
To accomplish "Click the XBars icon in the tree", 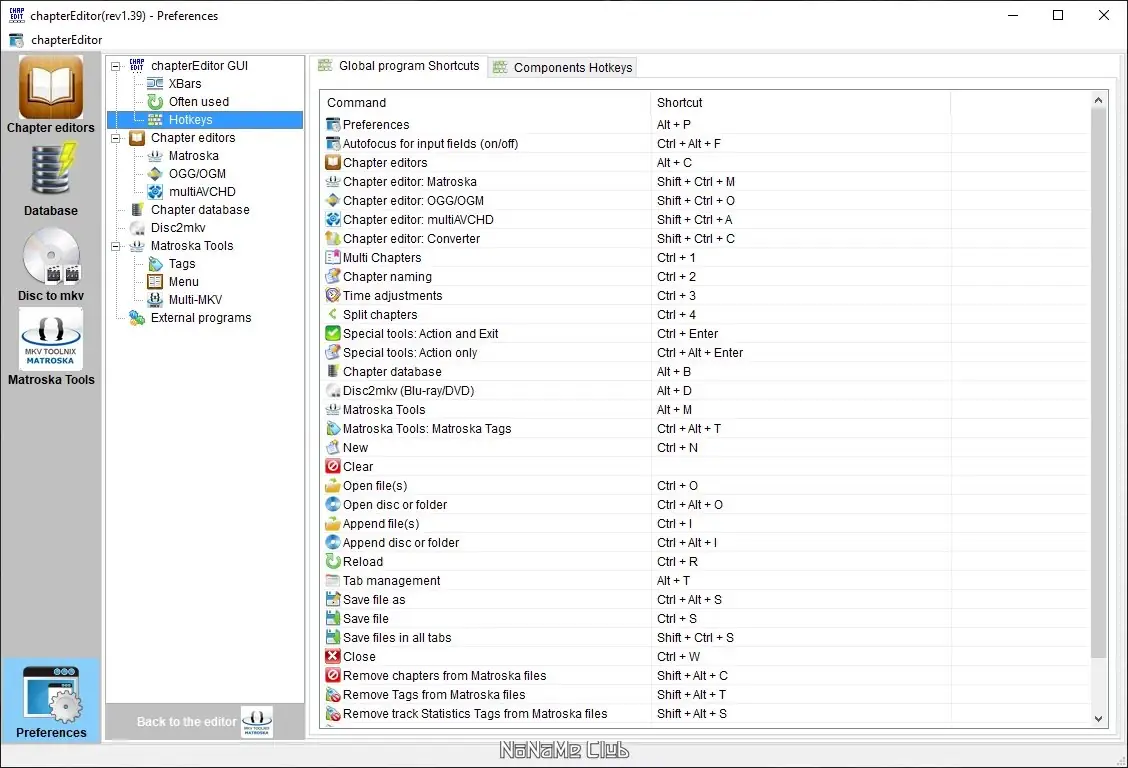I will point(155,83).
